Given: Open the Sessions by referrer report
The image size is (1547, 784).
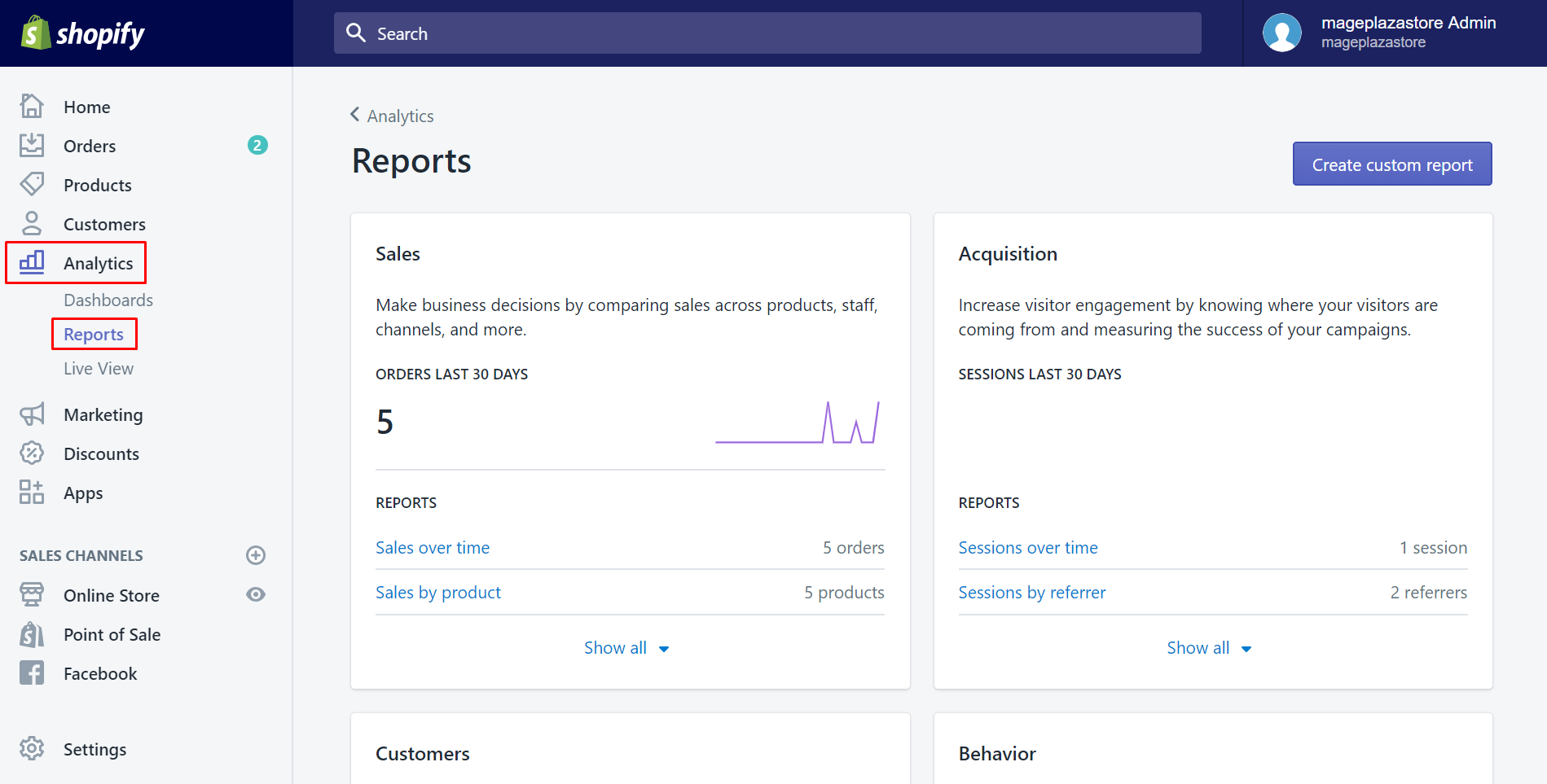Looking at the screenshot, I should click(x=1032, y=592).
